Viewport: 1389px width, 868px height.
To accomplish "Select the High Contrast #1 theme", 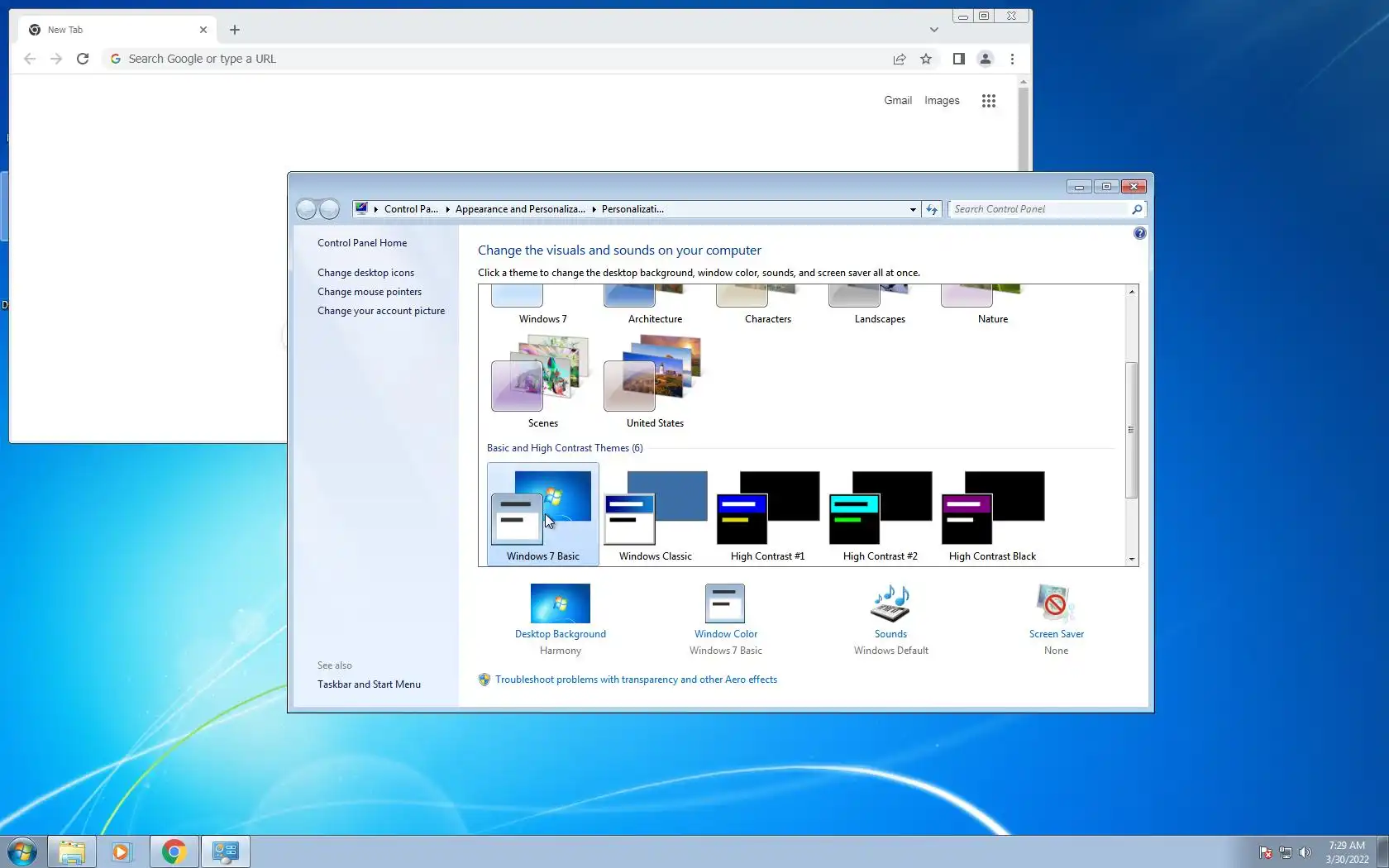I will point(767,514).
